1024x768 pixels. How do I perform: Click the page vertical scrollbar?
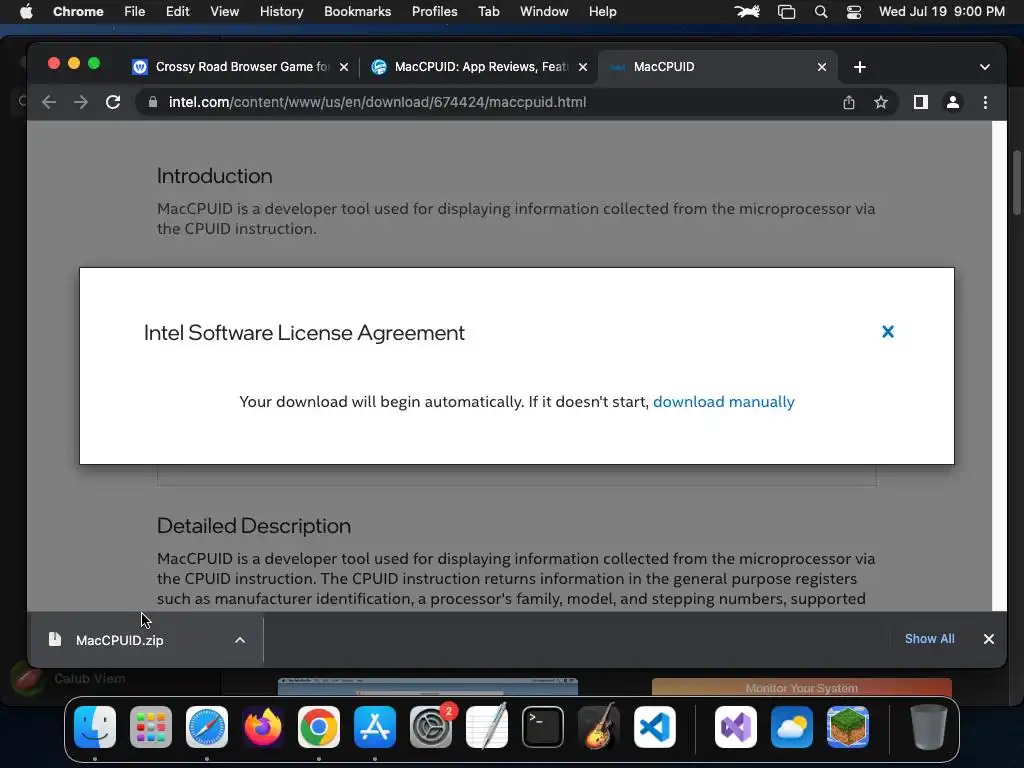(999, 366)
